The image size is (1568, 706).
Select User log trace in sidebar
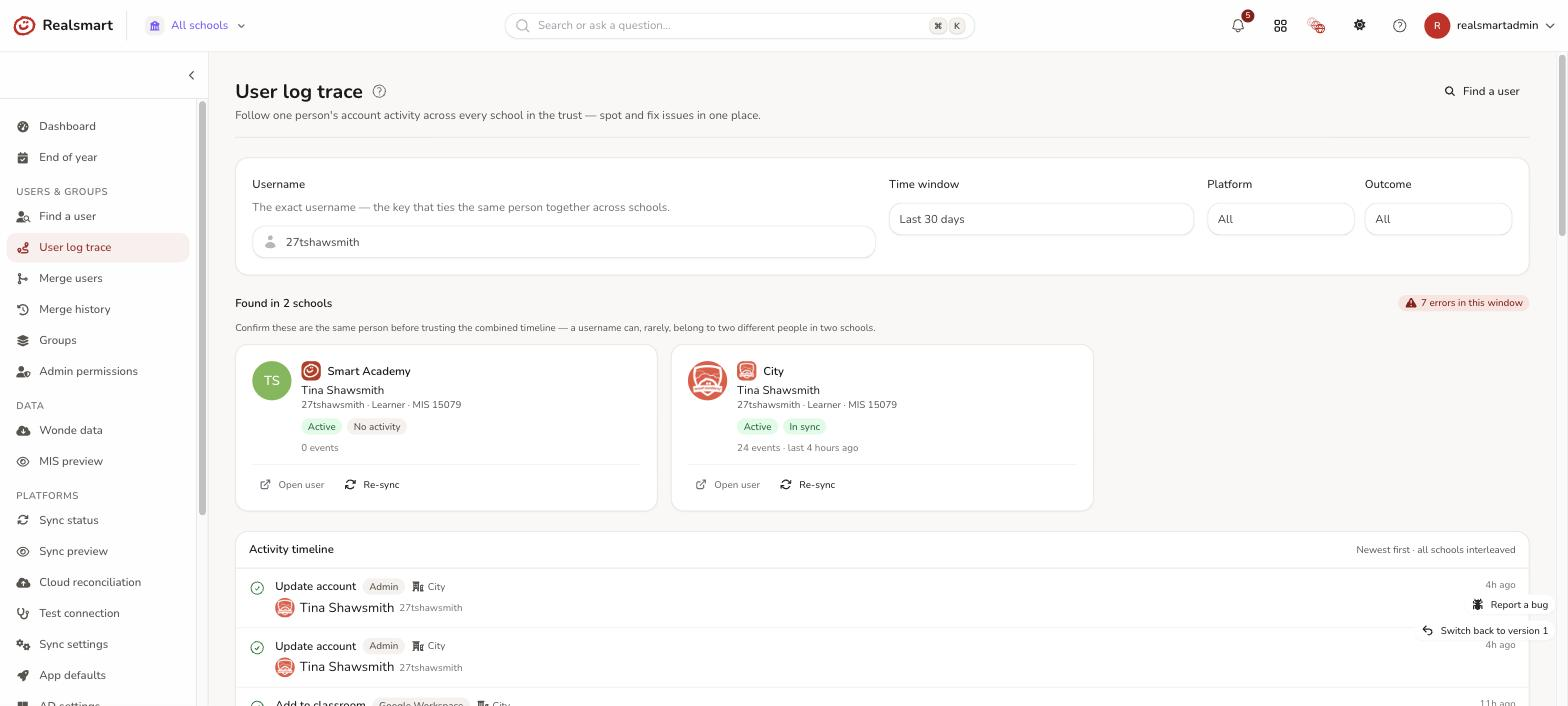coord(97,247)
